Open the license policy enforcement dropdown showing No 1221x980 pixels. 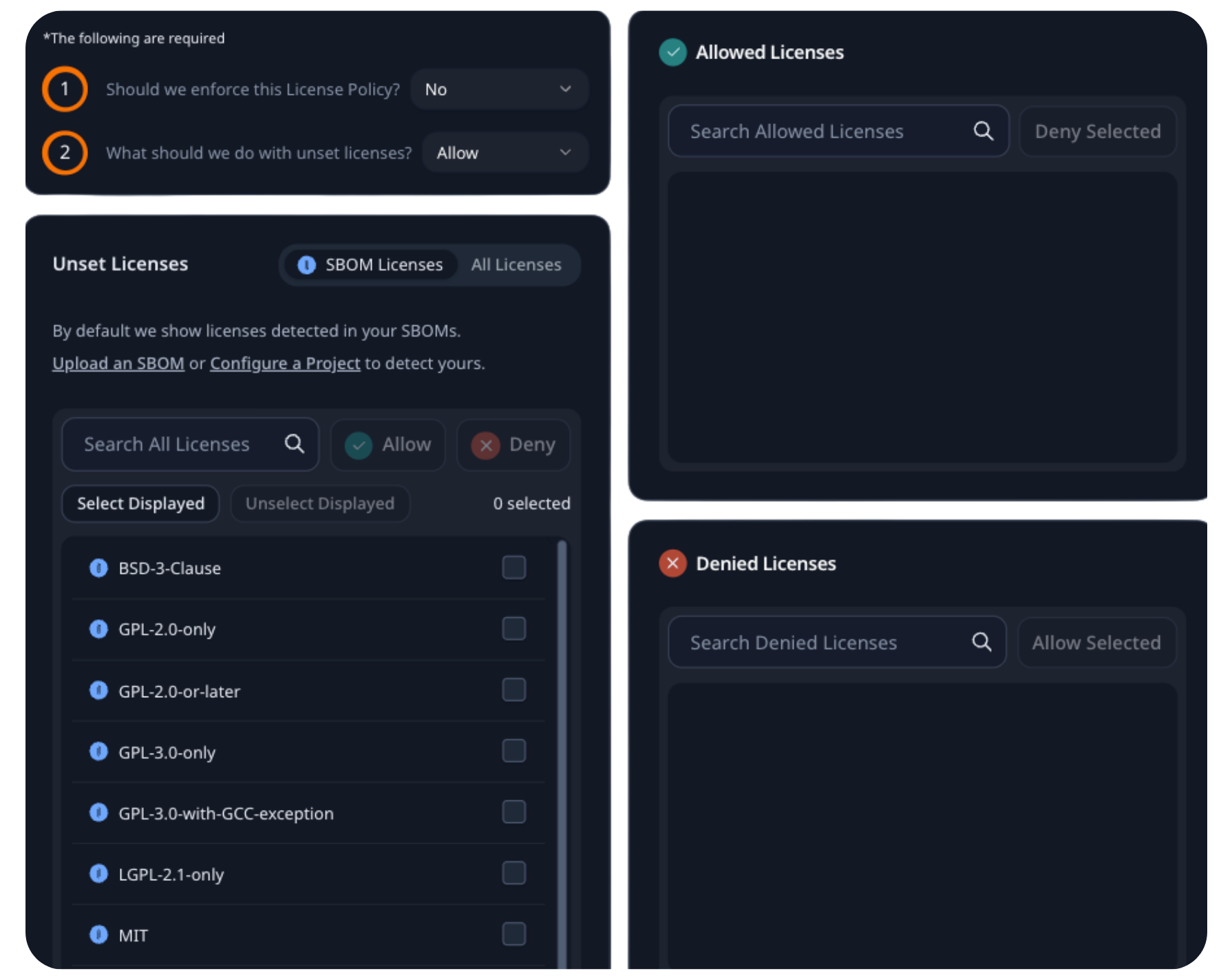(x=499, y=89)
